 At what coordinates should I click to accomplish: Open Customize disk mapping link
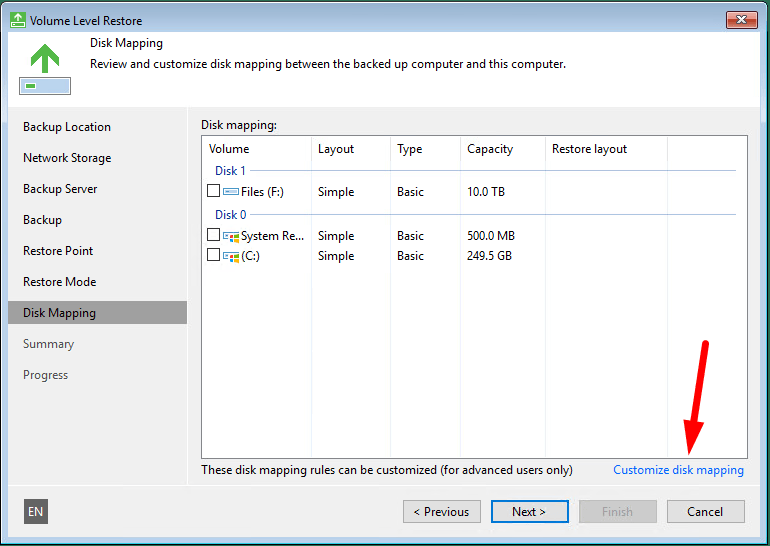[x=678, y=470]
